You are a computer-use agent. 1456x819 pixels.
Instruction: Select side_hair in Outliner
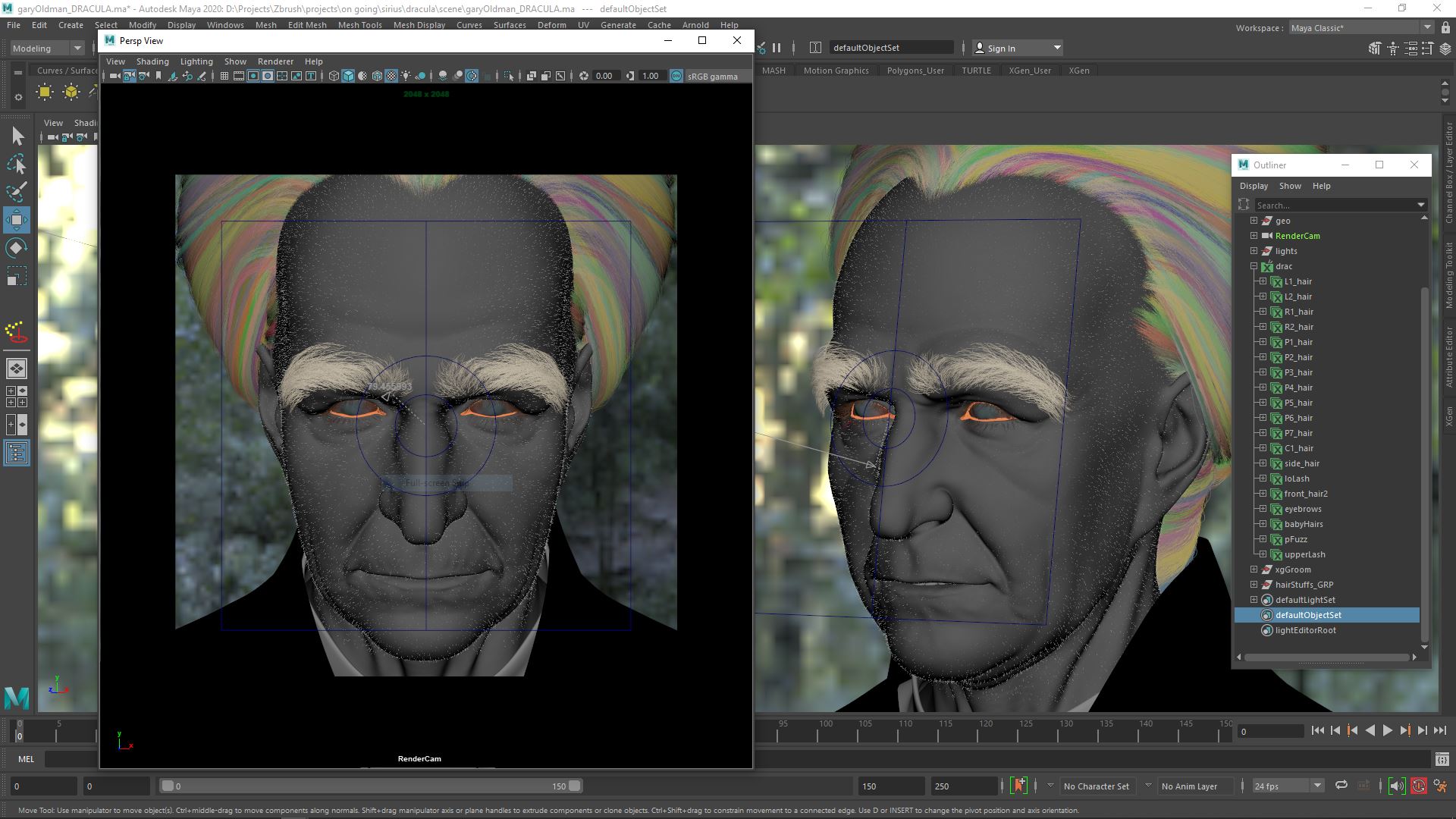1302,463
